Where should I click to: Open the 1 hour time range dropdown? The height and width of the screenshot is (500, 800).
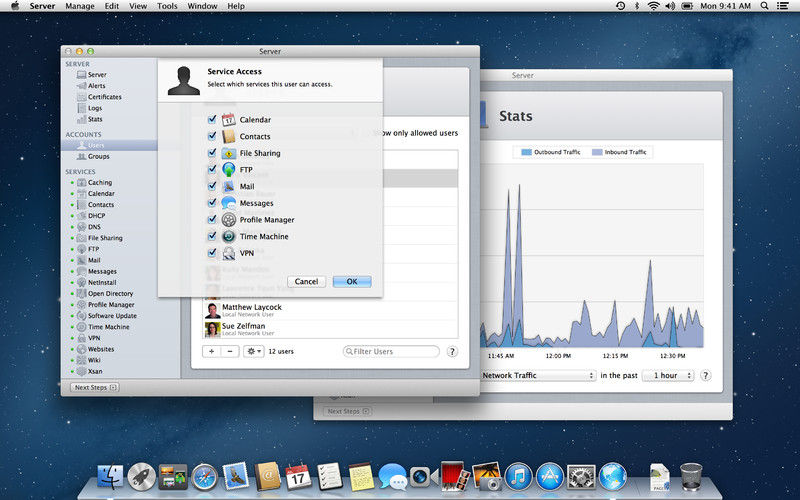(668, 376)
